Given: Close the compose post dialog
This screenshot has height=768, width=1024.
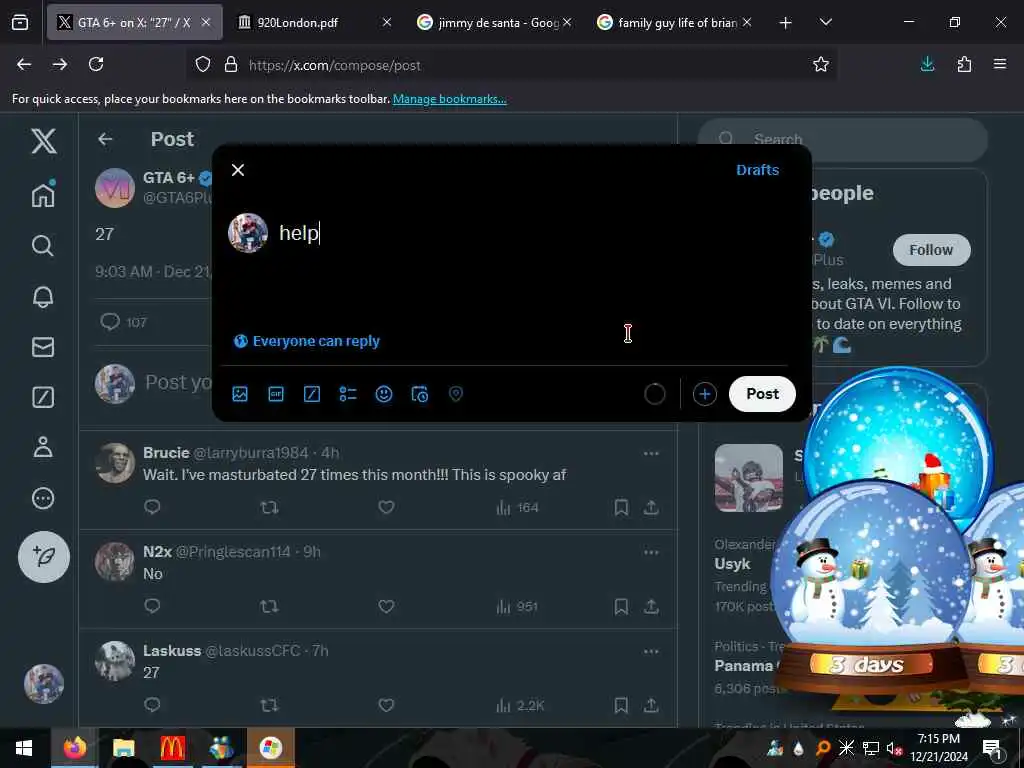Looking at the screenshot, I should click(238, 170).
